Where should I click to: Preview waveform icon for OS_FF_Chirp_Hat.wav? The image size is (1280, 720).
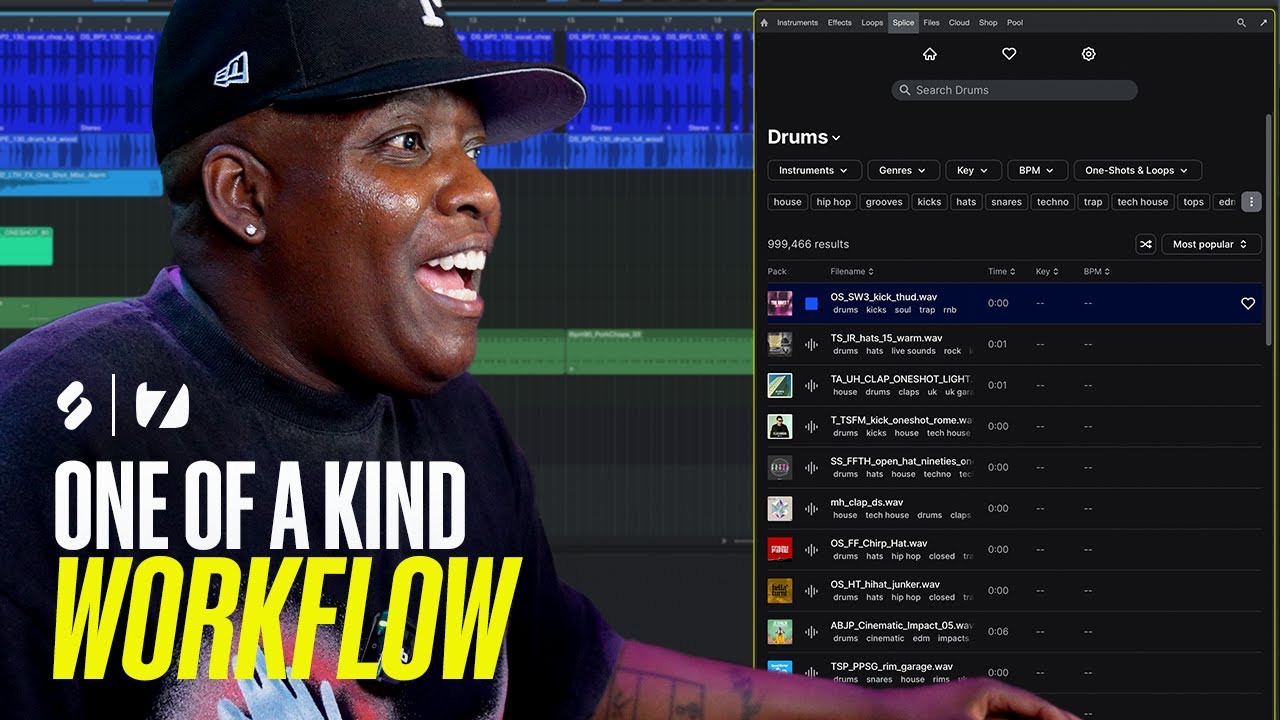(x=811, y=549)
